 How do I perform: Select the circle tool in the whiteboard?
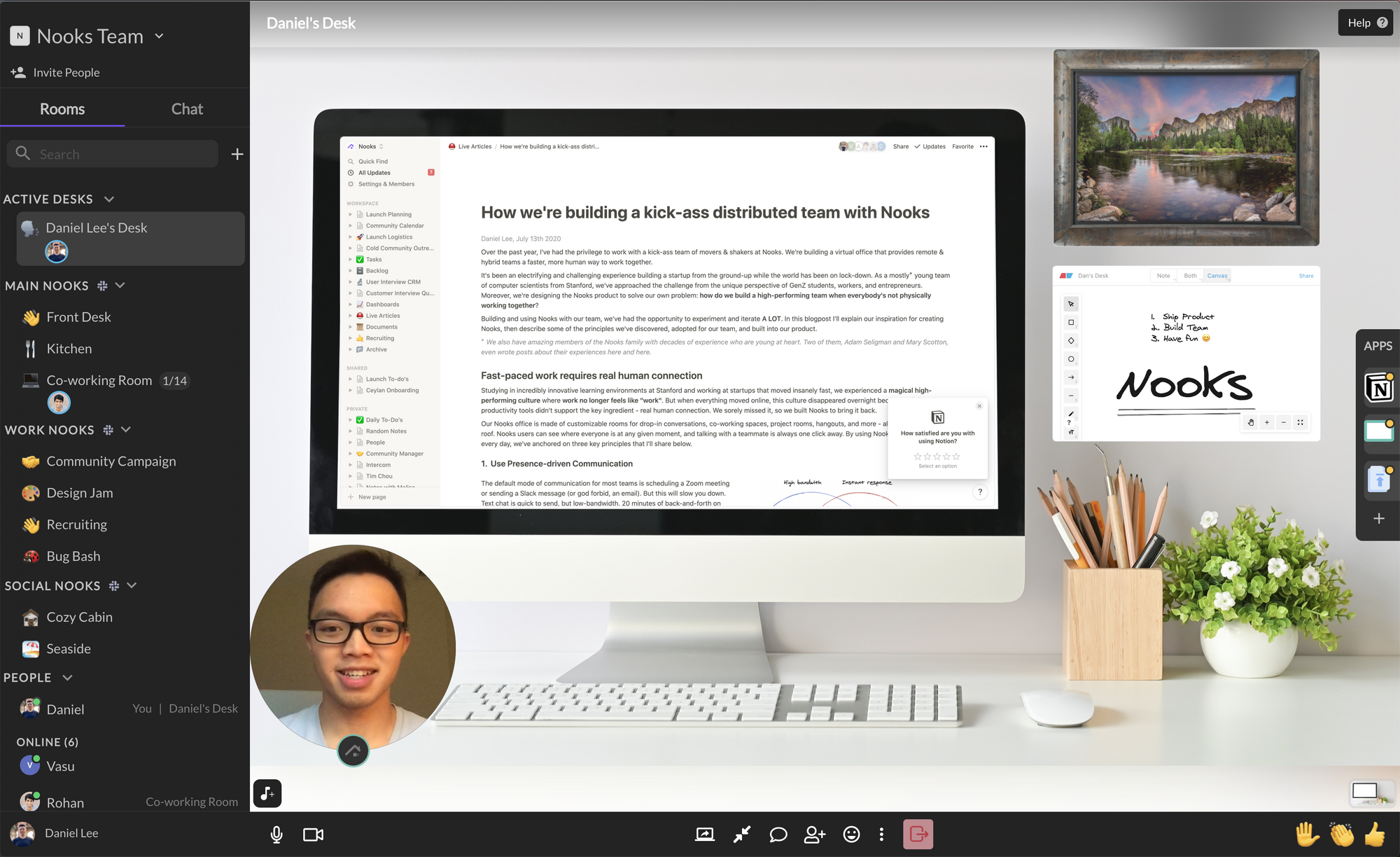pos(1071,359)
